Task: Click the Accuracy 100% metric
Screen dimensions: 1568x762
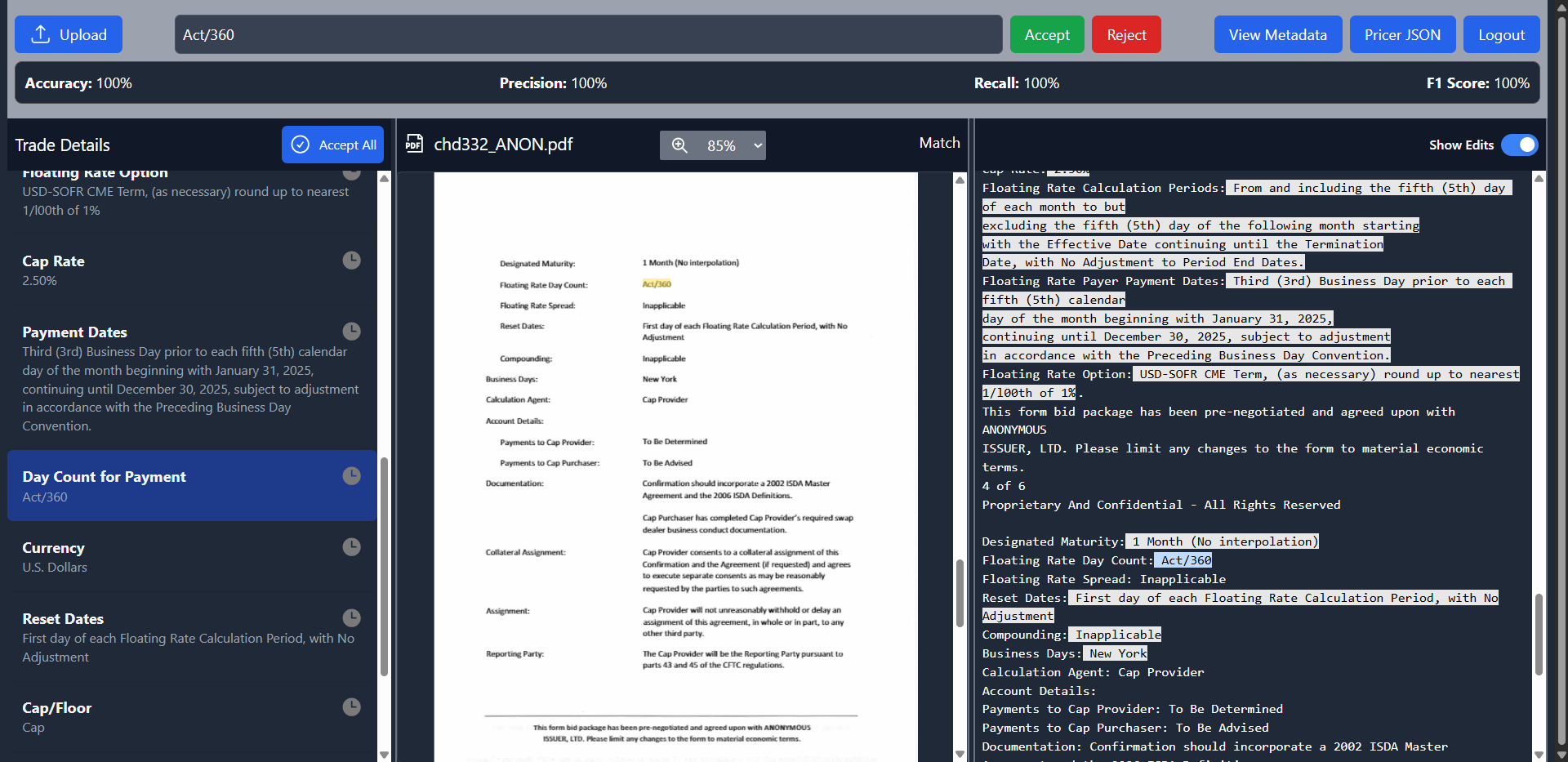Action: [x=78, y=83]
